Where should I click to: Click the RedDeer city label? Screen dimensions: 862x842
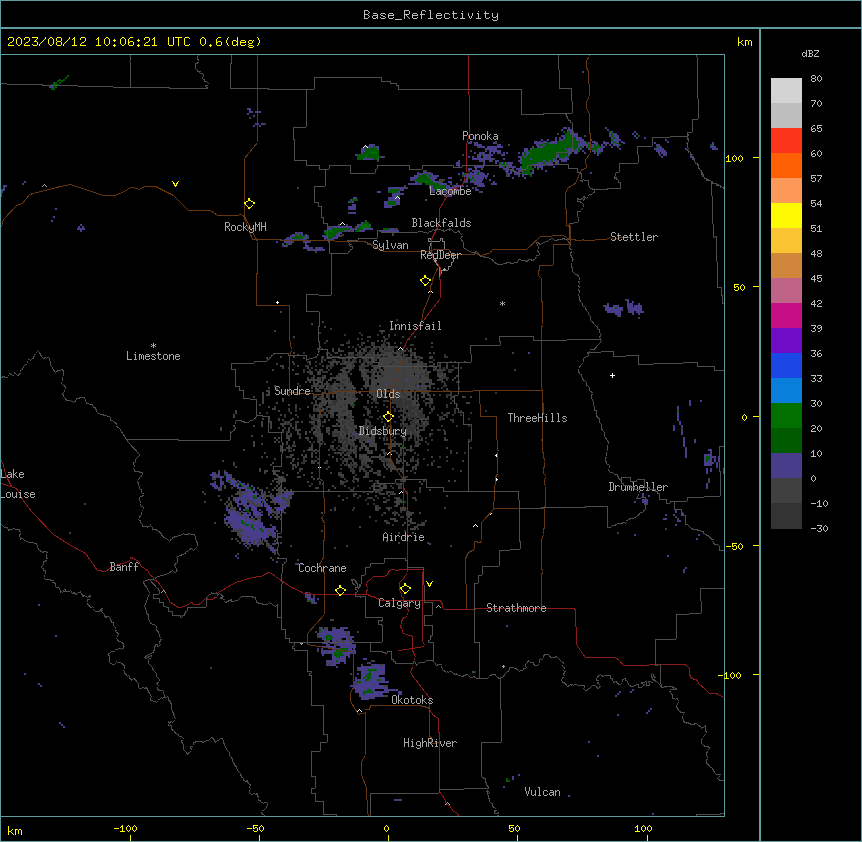click(x=440, y=255)
